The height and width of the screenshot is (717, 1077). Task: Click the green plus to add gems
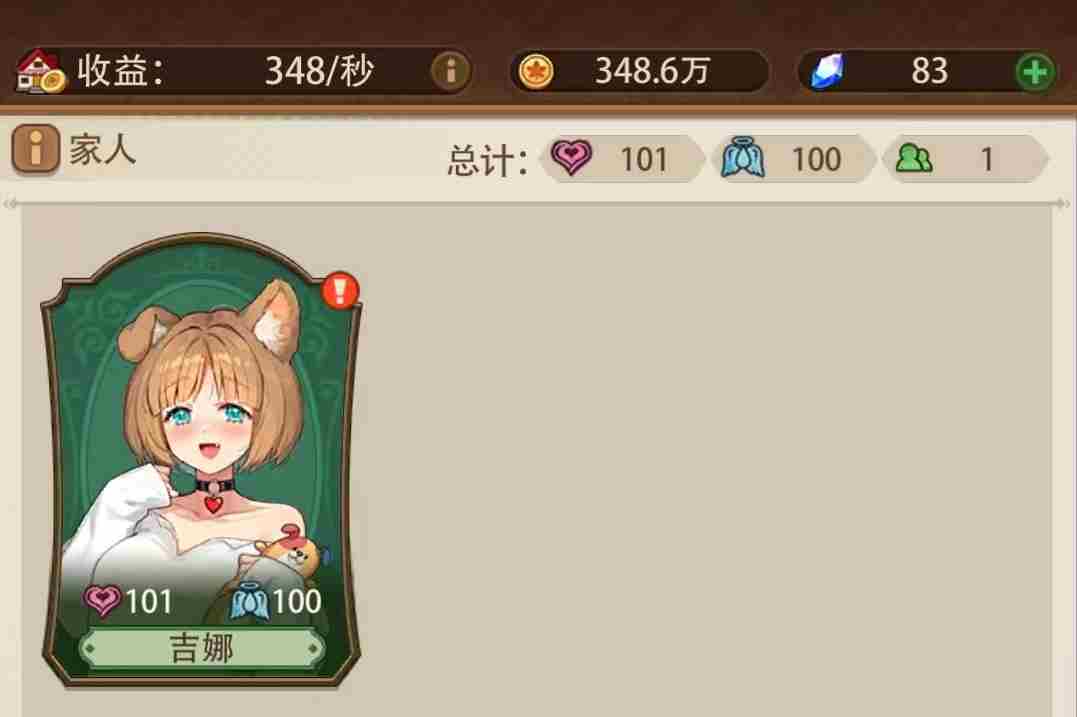tap(1034, 71)
